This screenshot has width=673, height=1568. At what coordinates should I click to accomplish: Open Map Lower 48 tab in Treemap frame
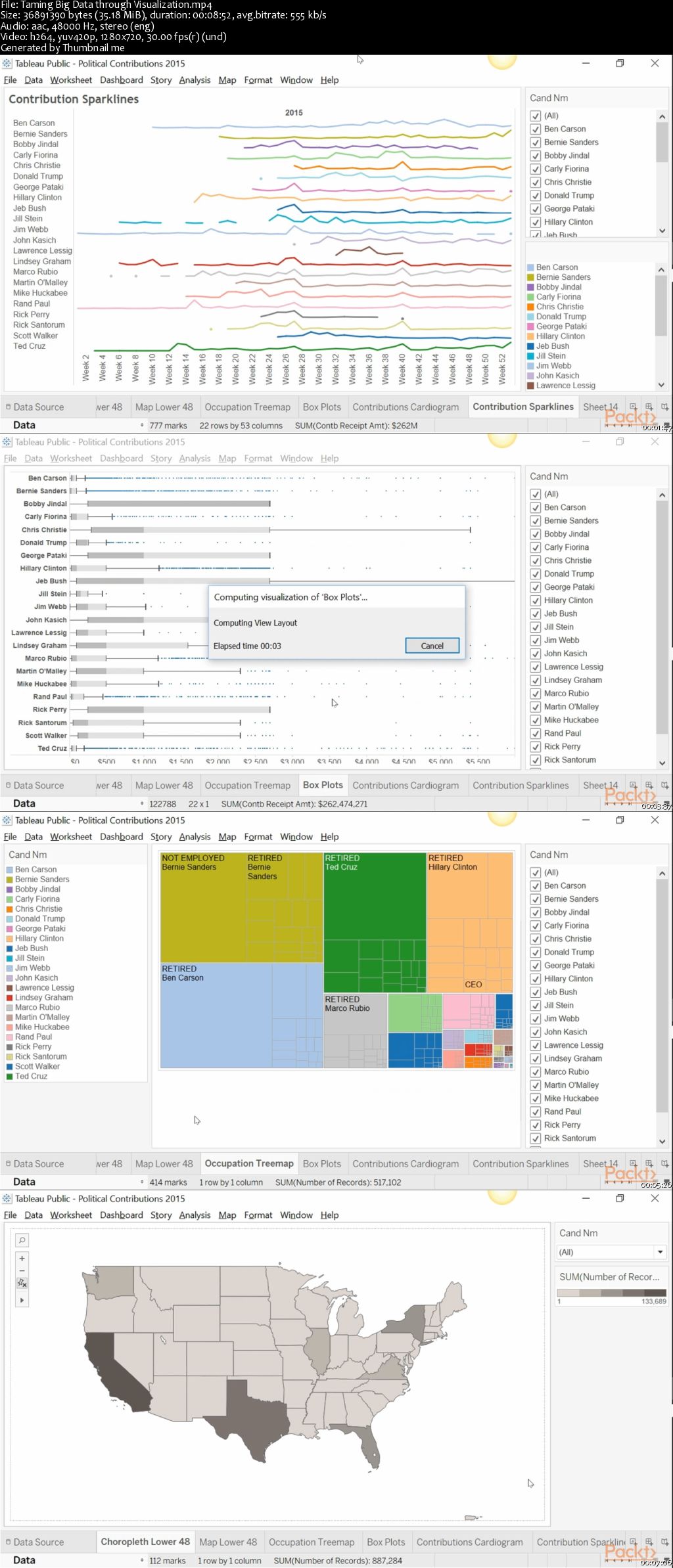(164, 1164)
